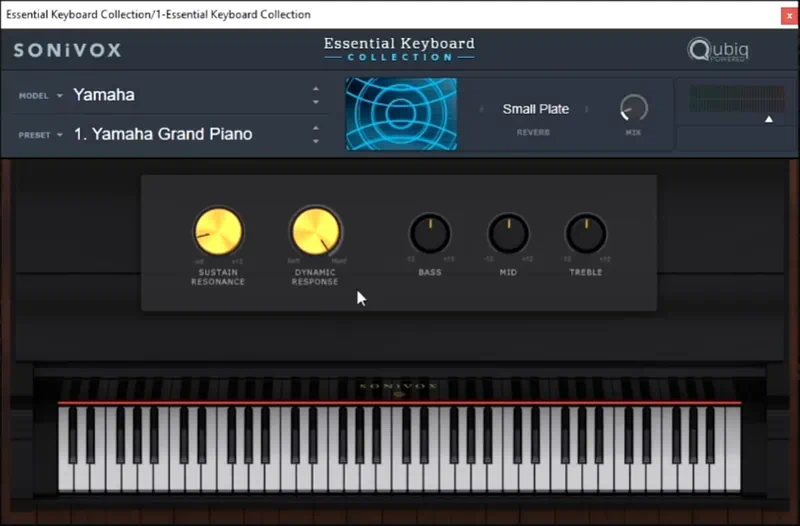This screenshot has height=526, width=800.
Task: Click the MID EQ knob
Action: tap(509, 234)
